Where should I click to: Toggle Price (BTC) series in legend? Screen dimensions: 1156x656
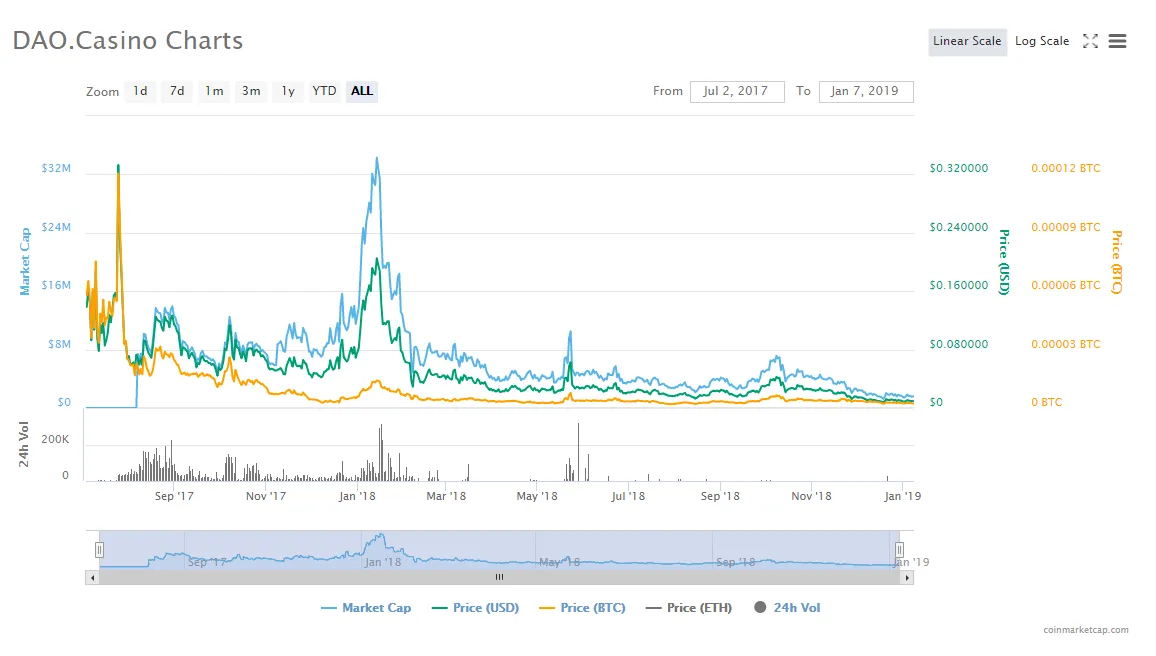[x=582, y=607]
